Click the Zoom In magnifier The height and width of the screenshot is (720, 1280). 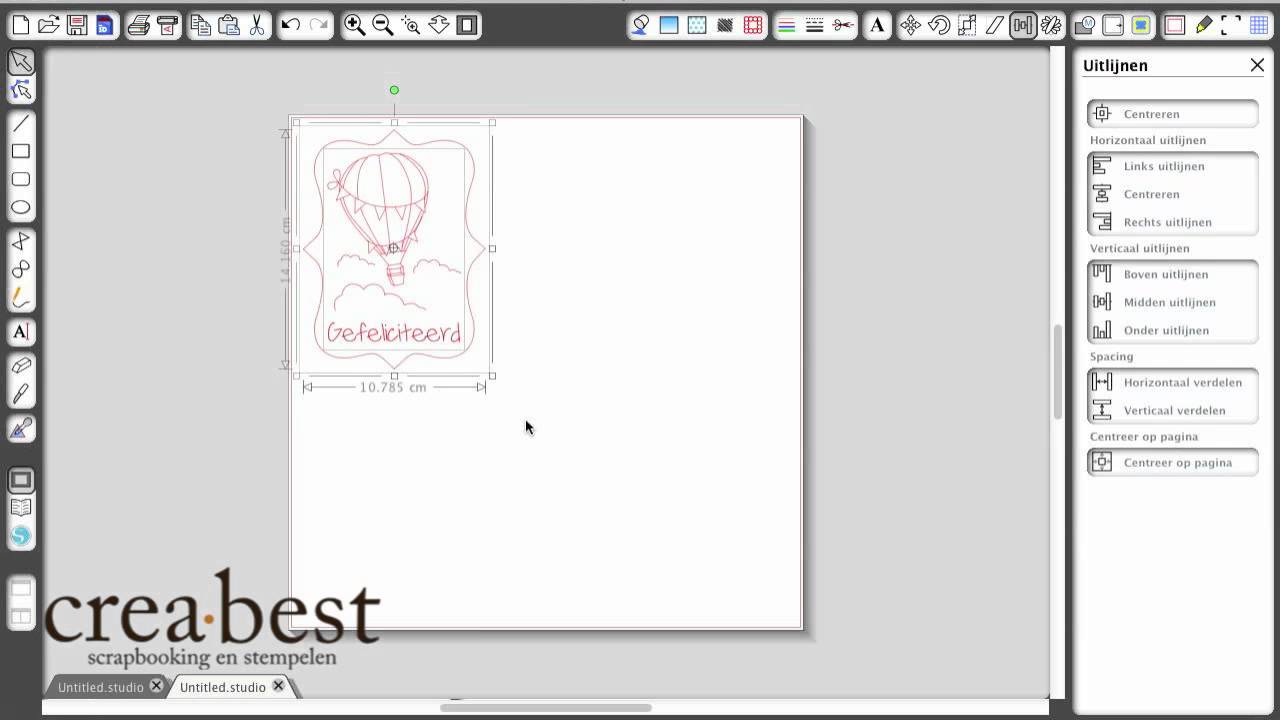coord(355,25)
